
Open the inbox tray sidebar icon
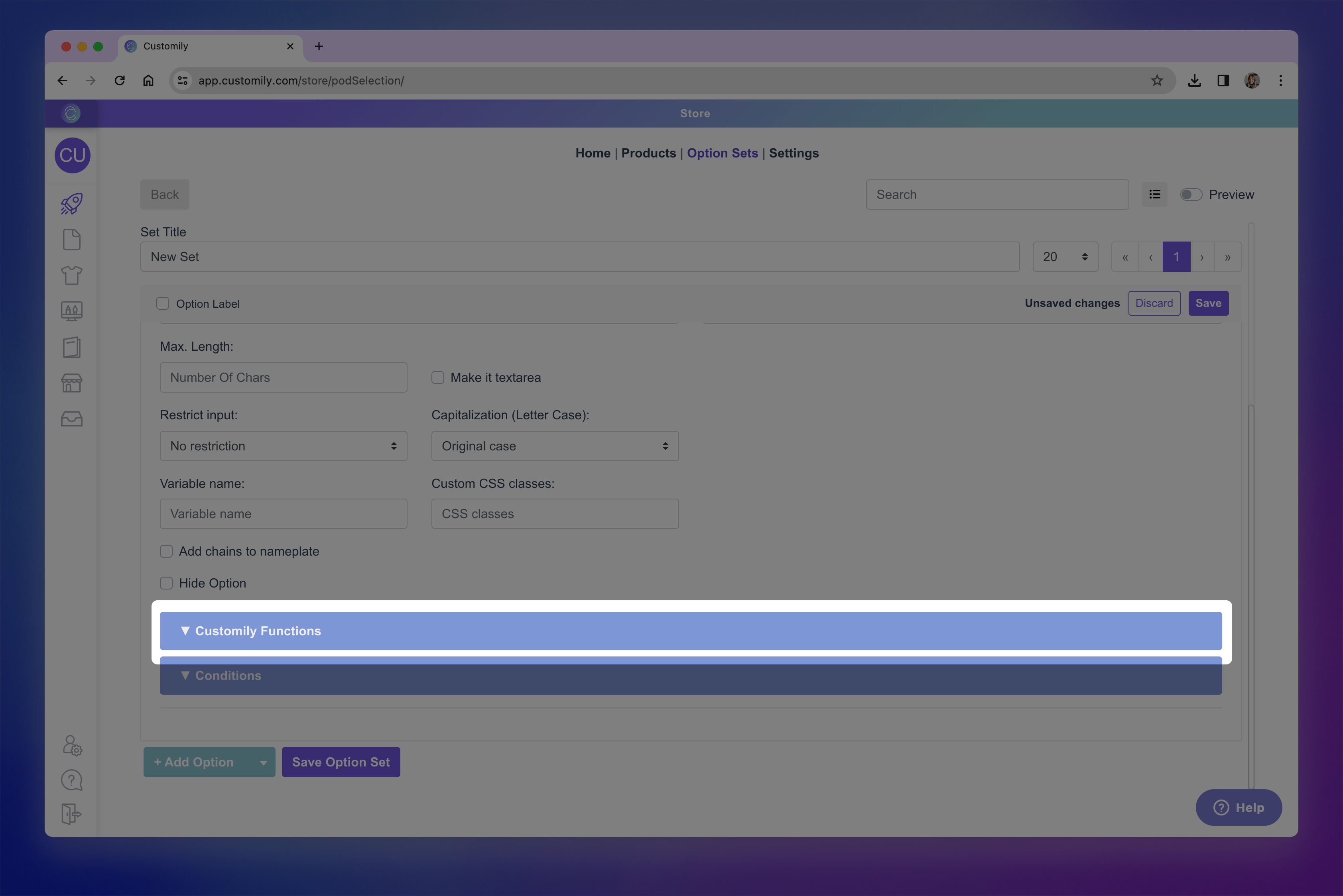[x=71, y=419]
